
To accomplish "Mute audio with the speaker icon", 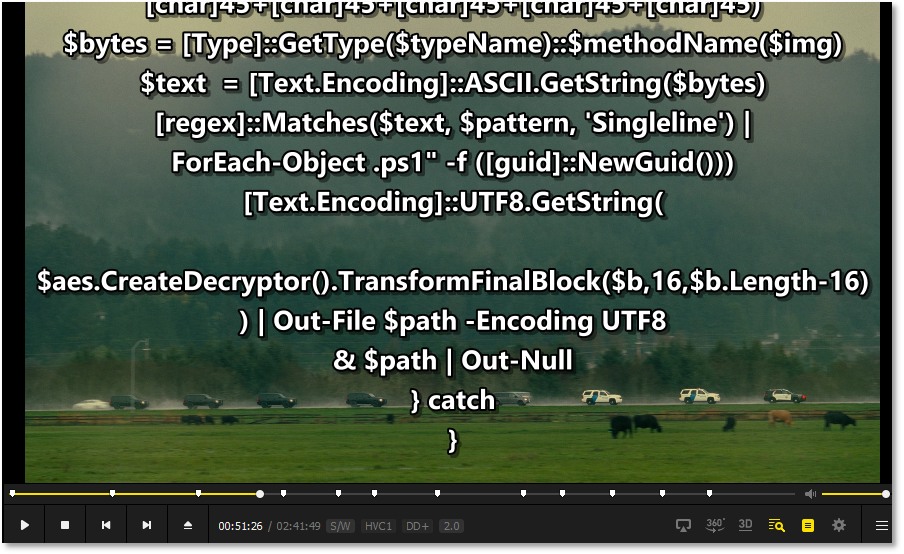I will coord(810,494).
